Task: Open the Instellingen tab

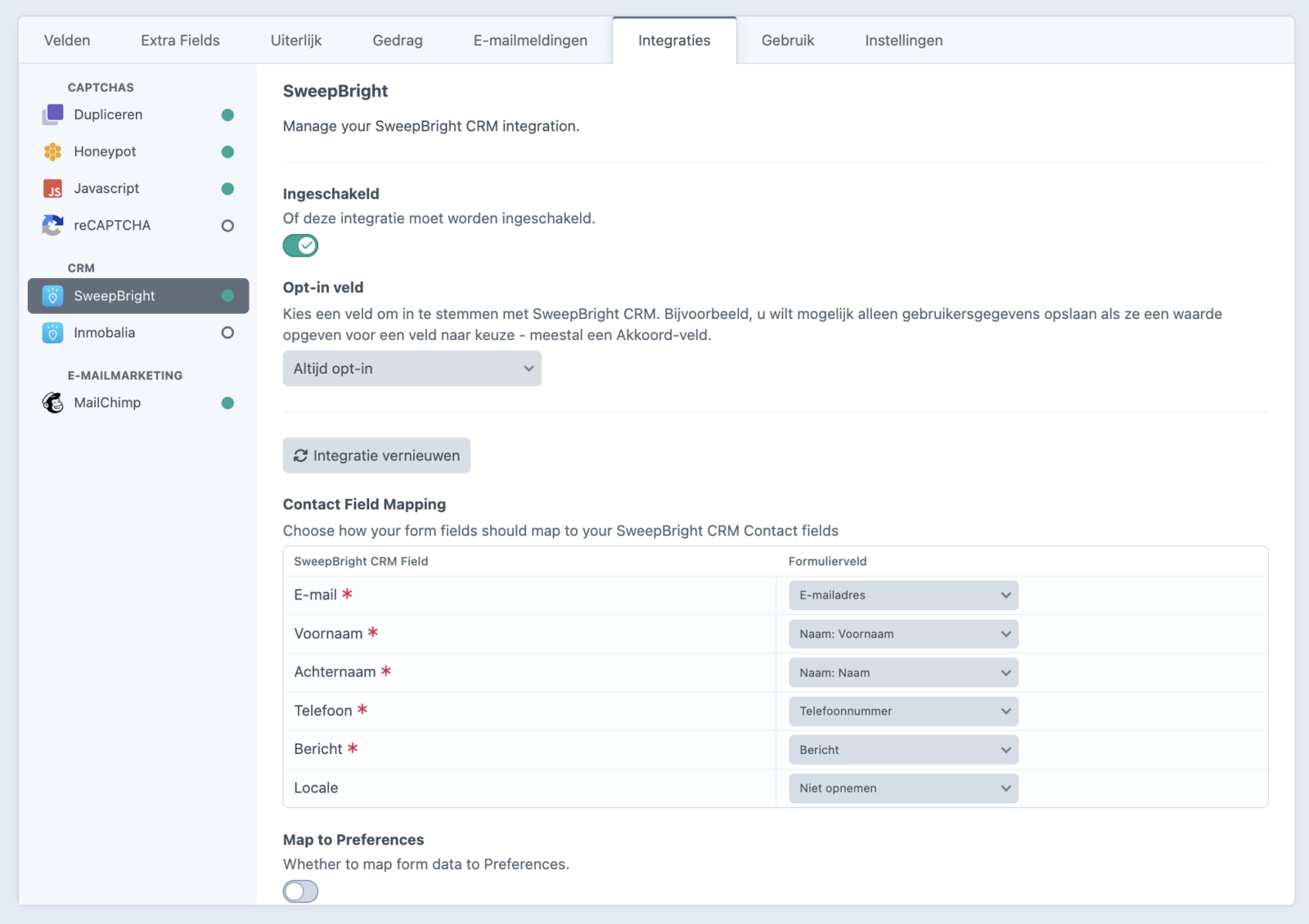Action: (x=903, y=41)
